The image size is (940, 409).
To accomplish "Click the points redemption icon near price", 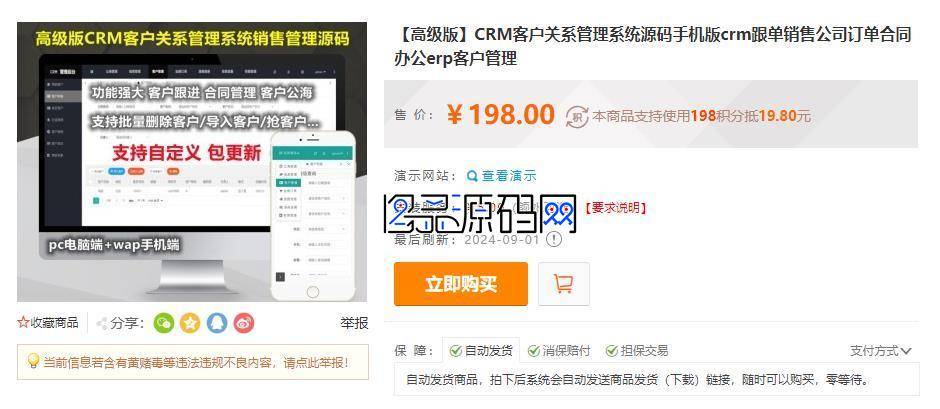I will click(x=577, y=116).
